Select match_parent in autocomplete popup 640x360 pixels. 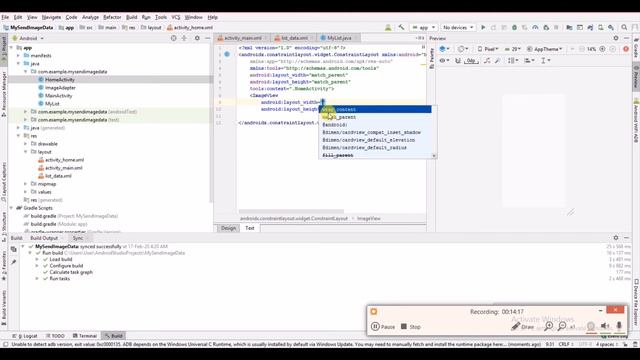pos(375,117)
